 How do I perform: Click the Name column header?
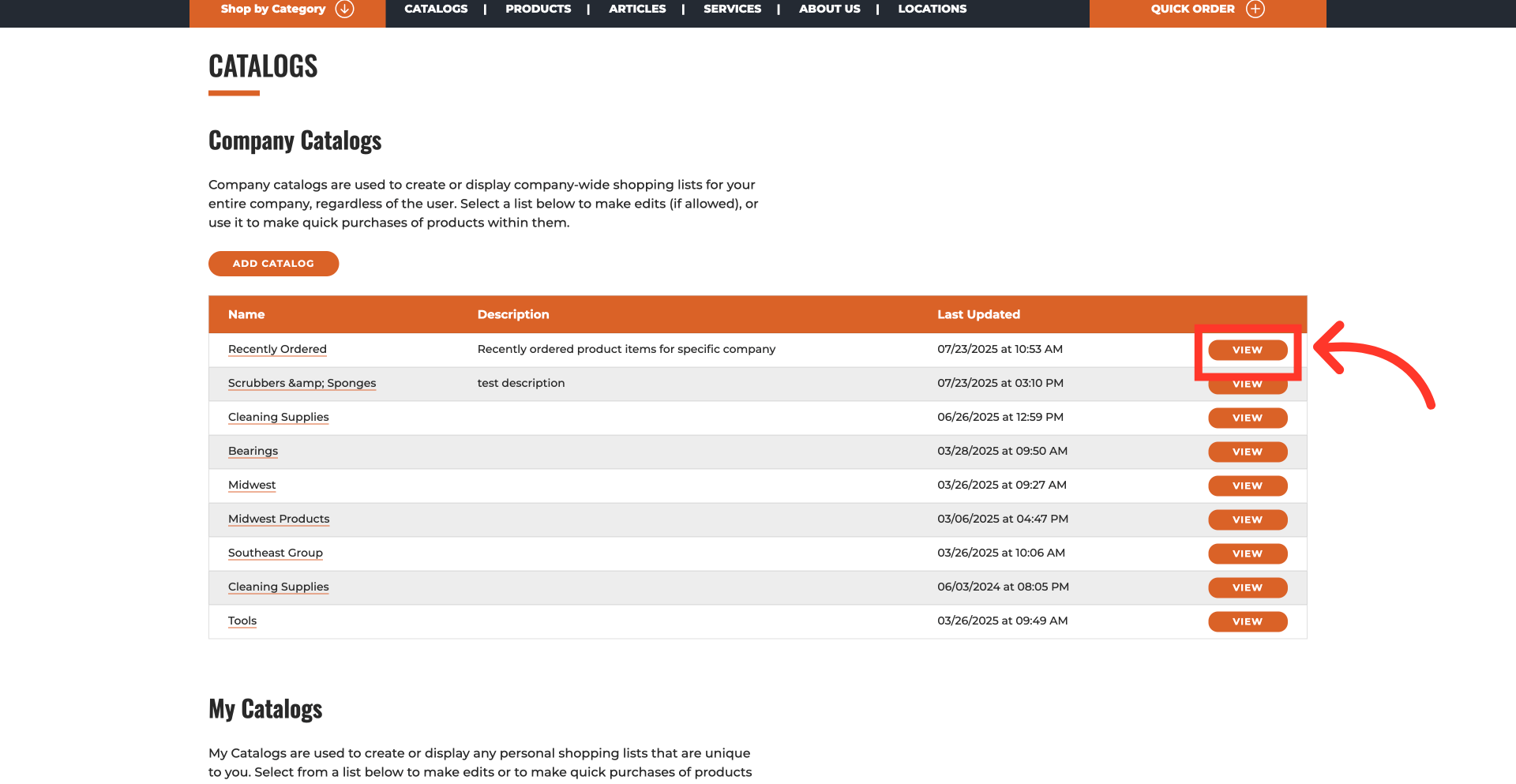pyautogui.click(x=246, y=314)
